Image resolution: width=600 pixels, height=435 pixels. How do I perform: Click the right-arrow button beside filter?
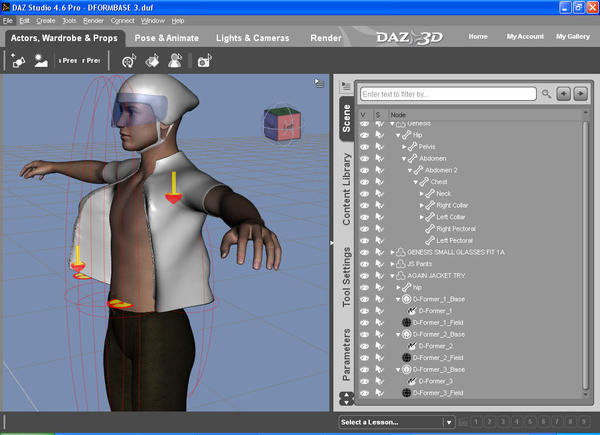(580, 94)
